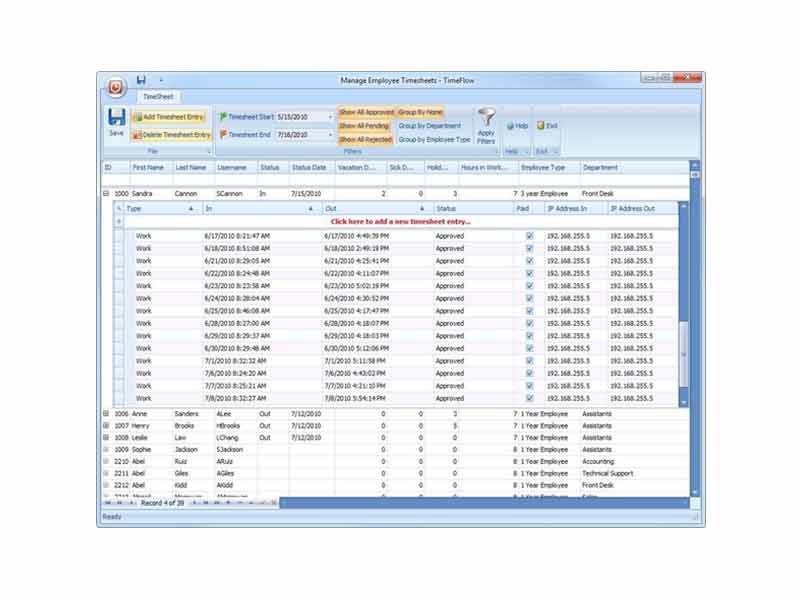Sort timesheet entries by Type column
The image size is (800, 600).
click(x=163, y=208)
